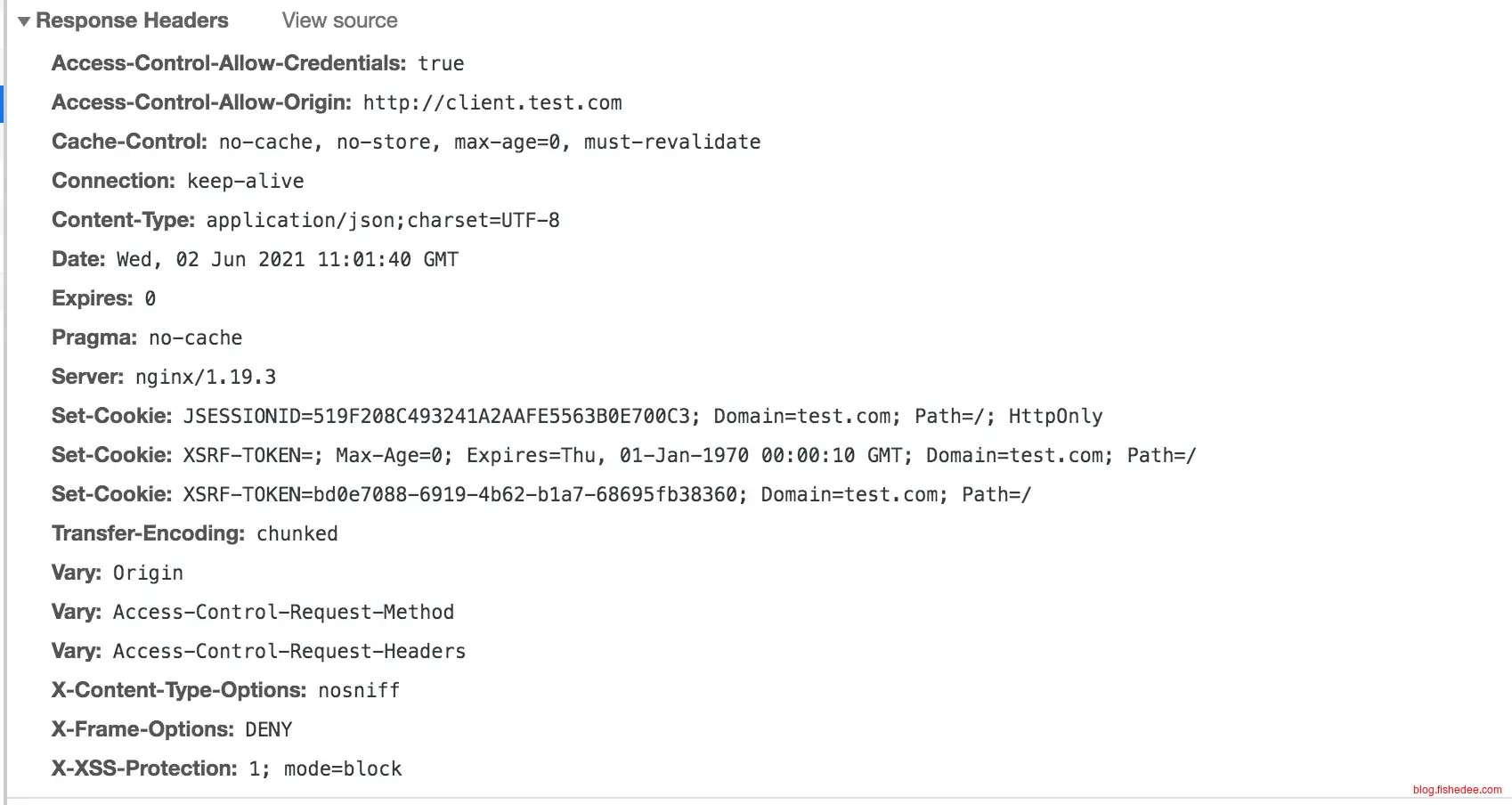Screen dimensions: 1512x805
Task: Click the X-Frame-Options DENY value
Action: 268,729
